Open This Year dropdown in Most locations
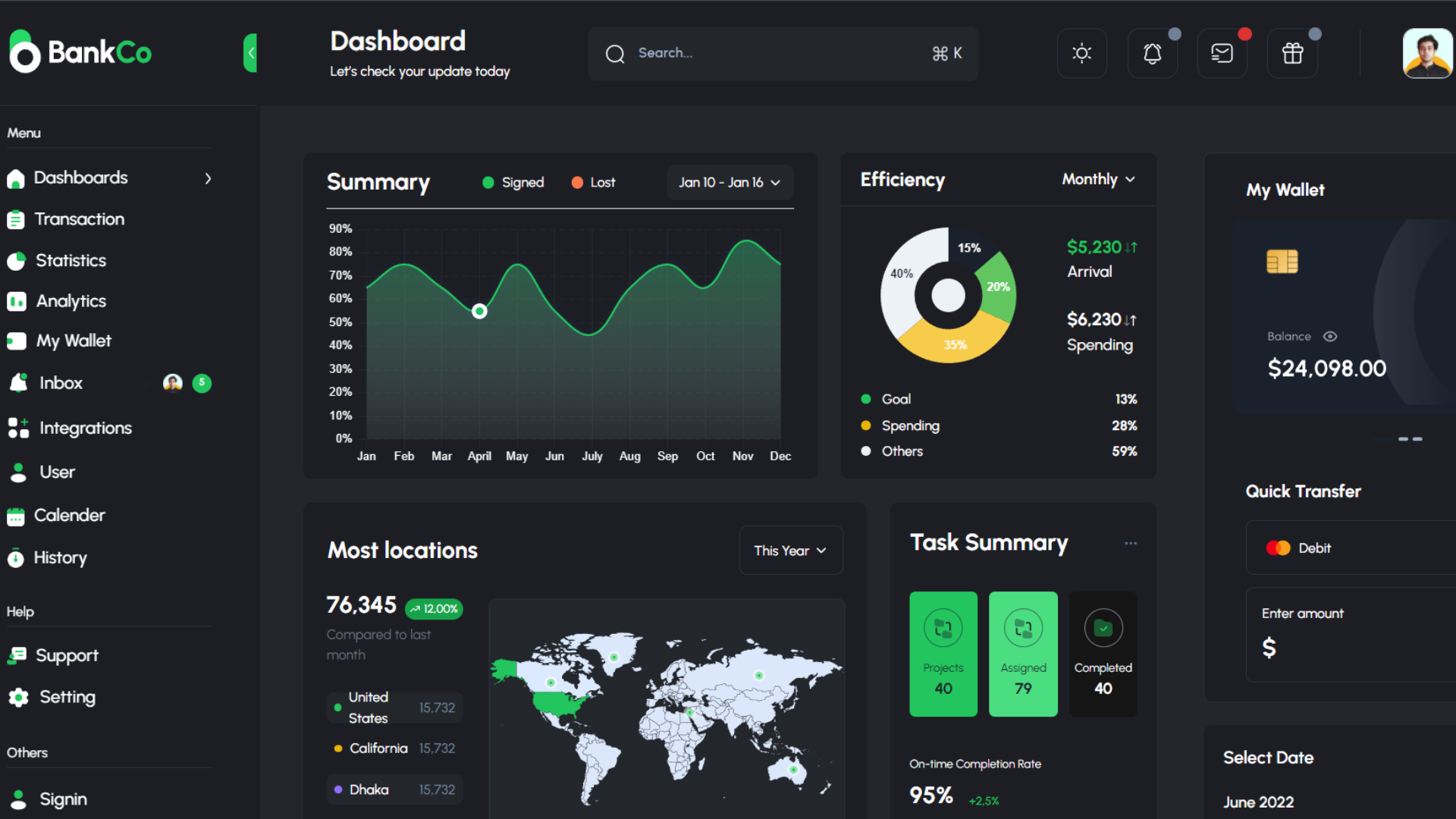The image size is (1456, 819). (x=790, y=551)
